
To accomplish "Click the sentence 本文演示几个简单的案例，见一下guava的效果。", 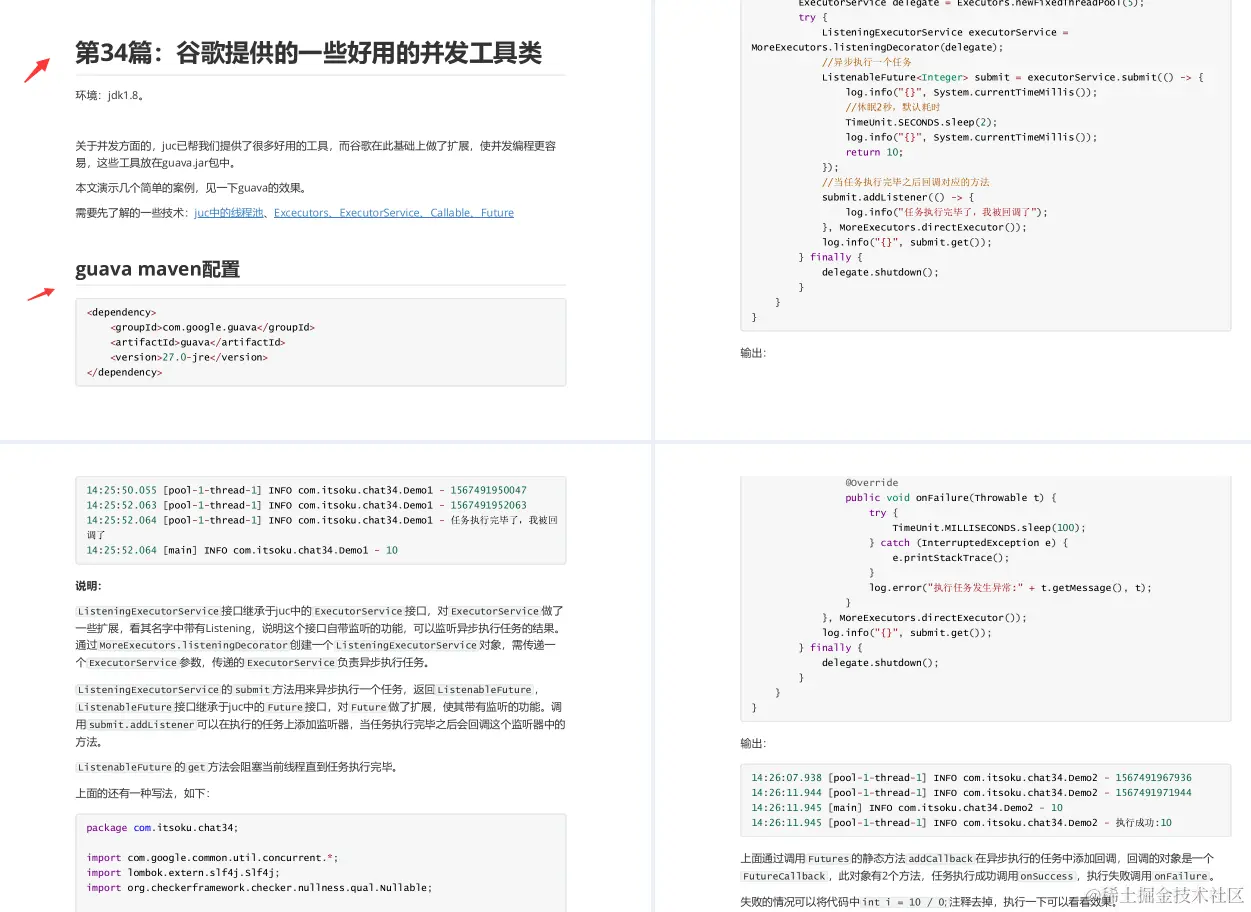I will click(x=191, y=188).
